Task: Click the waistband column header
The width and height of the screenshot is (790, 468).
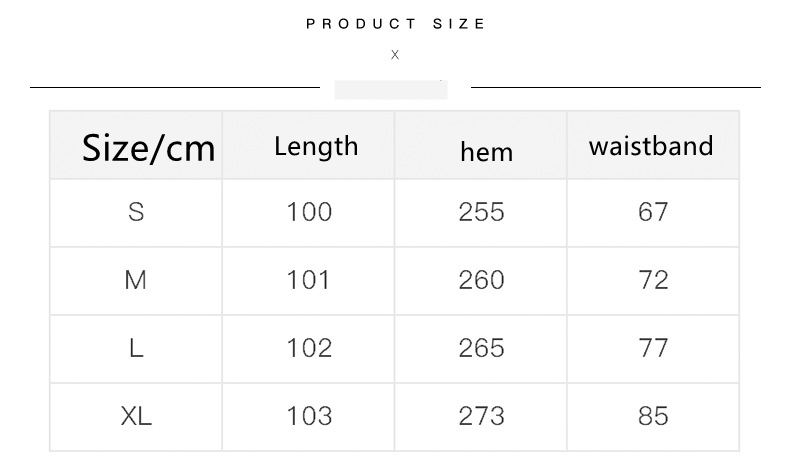Action: [651, 146]
